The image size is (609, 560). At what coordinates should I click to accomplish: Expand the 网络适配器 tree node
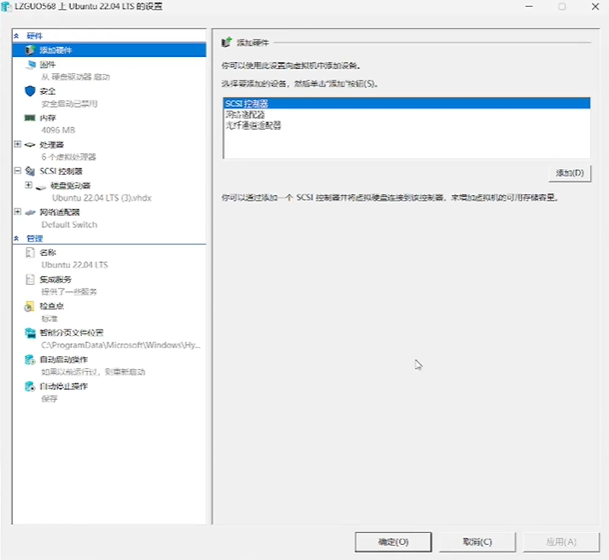point(17,212)
